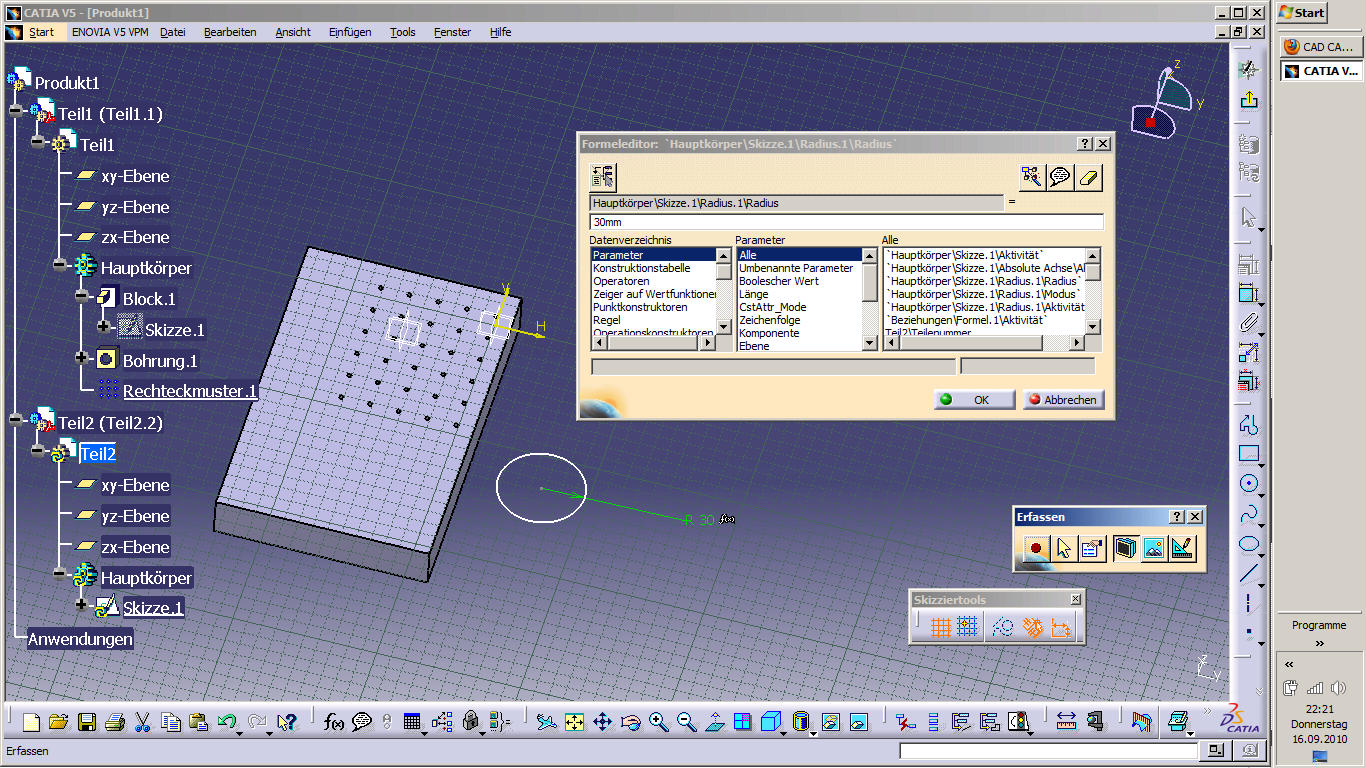This screenshot has height=768, width=1366.
Task: Toggle the orange Grid display in Skizziertools
Action: pyautogui.click(x=940, y=627)
